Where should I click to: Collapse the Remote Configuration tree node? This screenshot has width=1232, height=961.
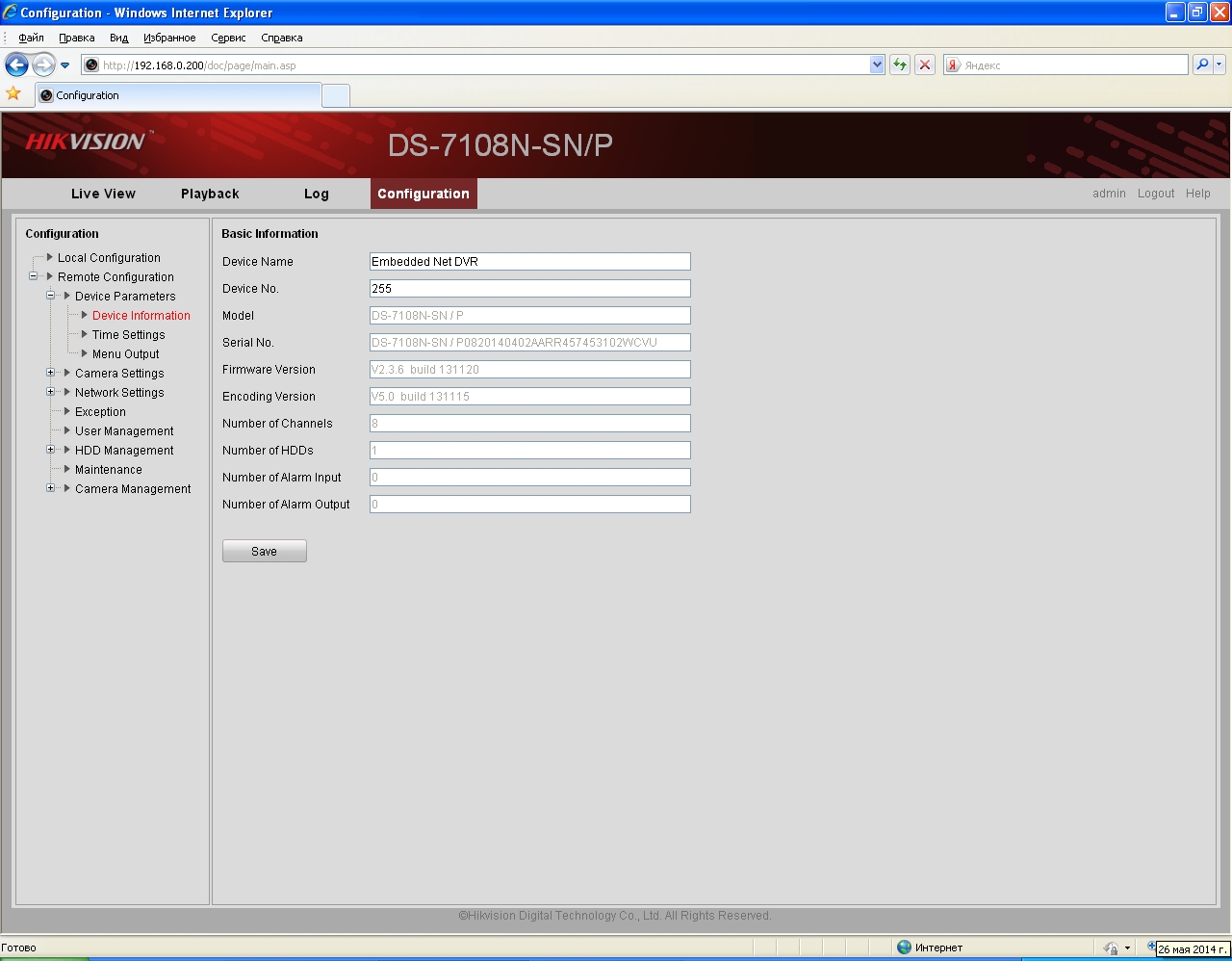coord(34,276)
